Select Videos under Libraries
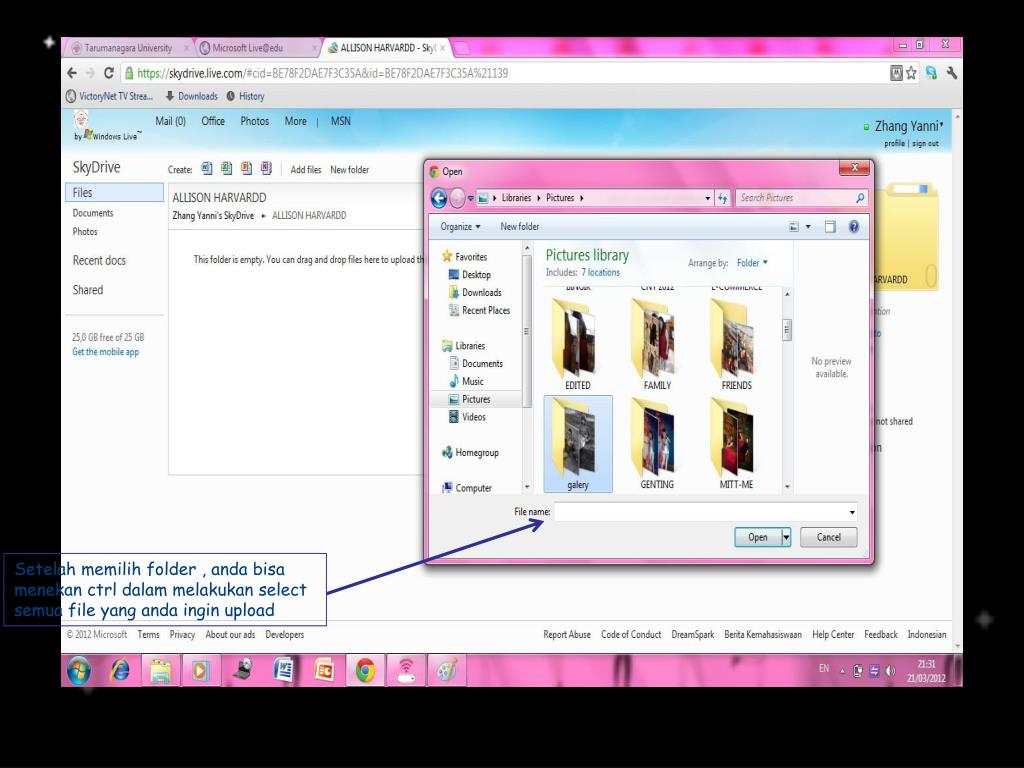The width and height of the screenshot is (1024, 768). (x=468, y=417)
